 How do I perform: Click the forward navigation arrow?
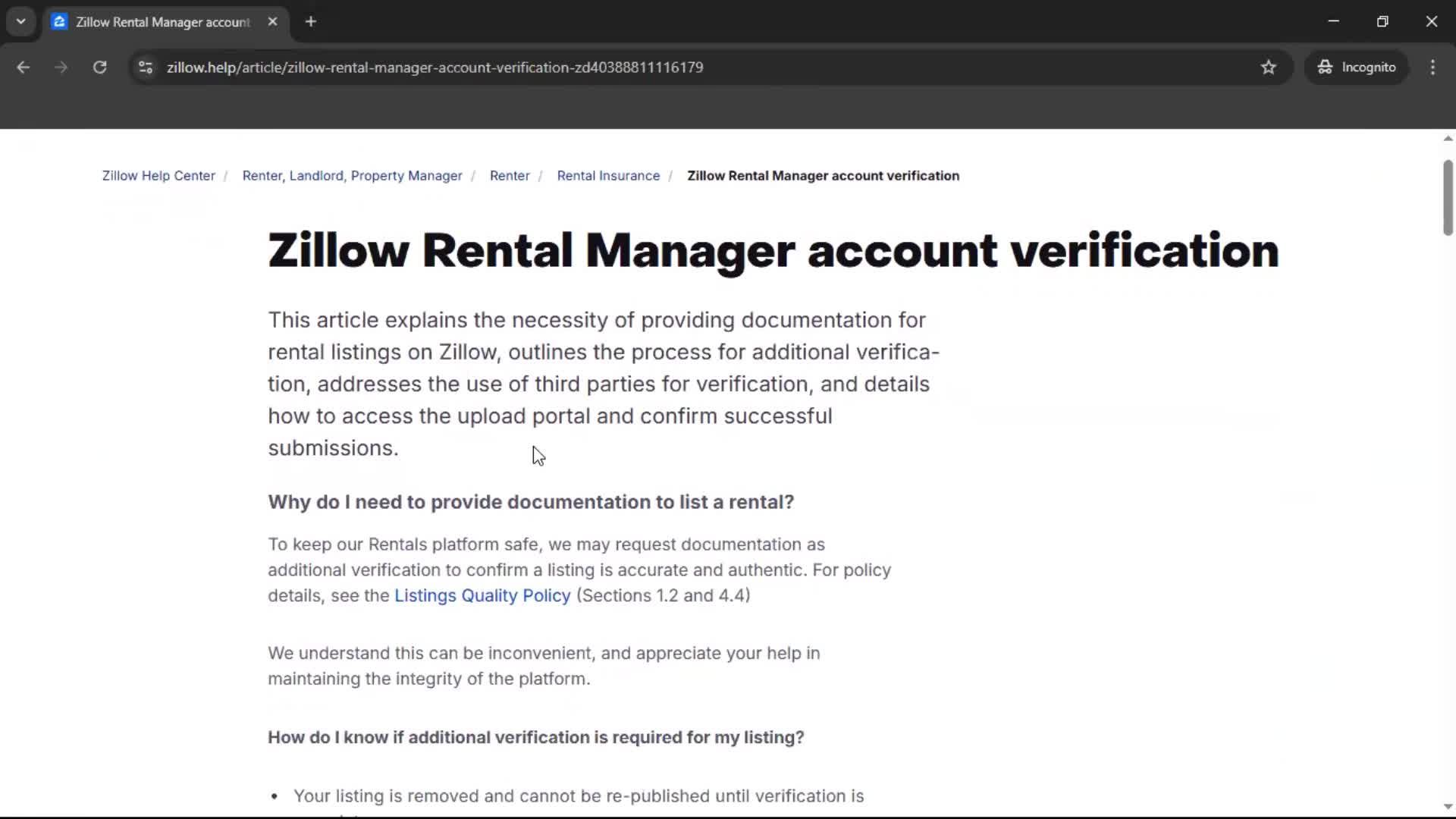click(x=61, y=67)
